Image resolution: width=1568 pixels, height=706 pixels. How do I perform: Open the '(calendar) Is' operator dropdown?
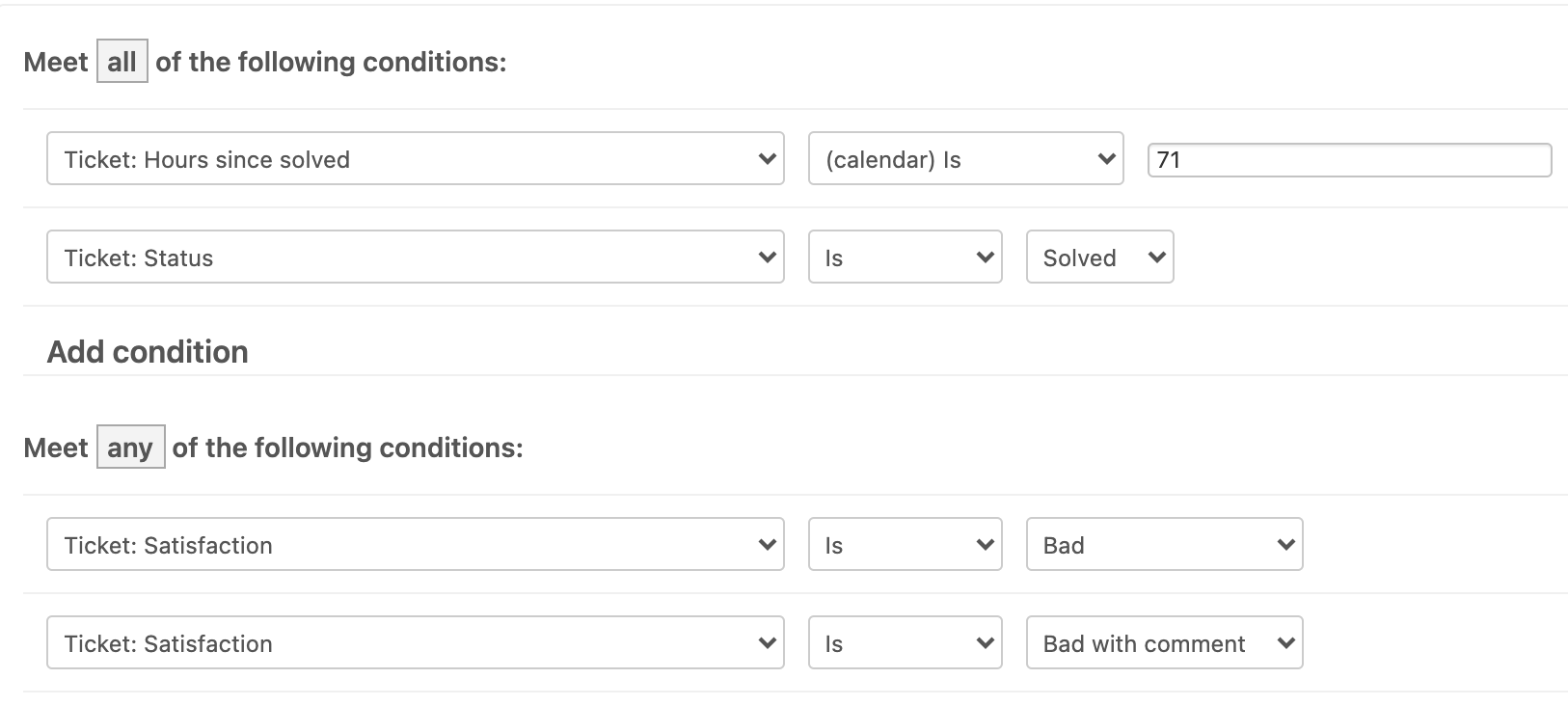click(x=964, y=159)
